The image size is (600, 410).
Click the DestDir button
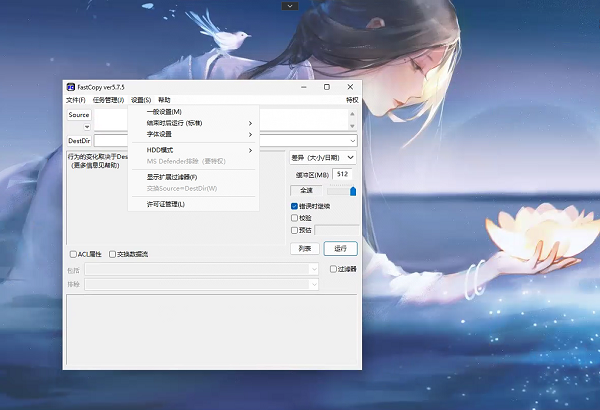click(x=79, y=141)
